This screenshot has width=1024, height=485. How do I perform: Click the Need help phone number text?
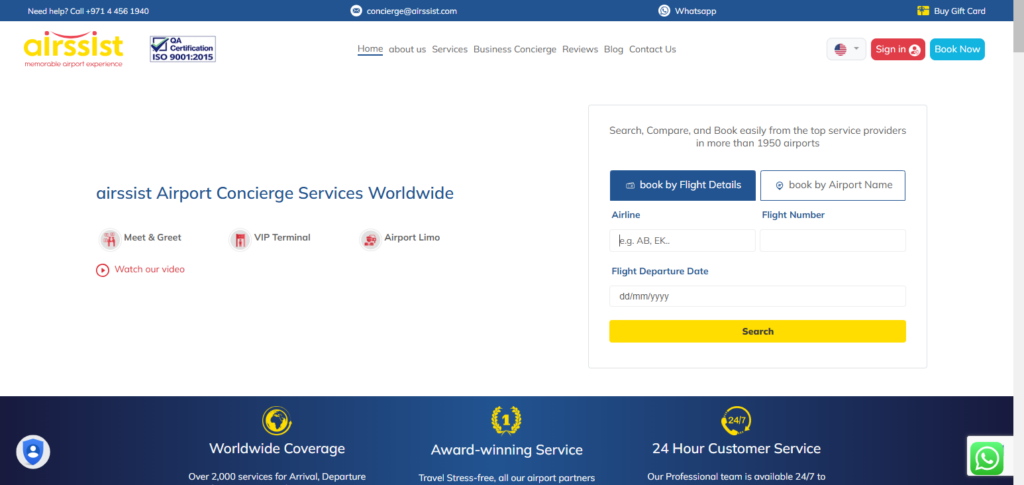[x=88, y=11]
